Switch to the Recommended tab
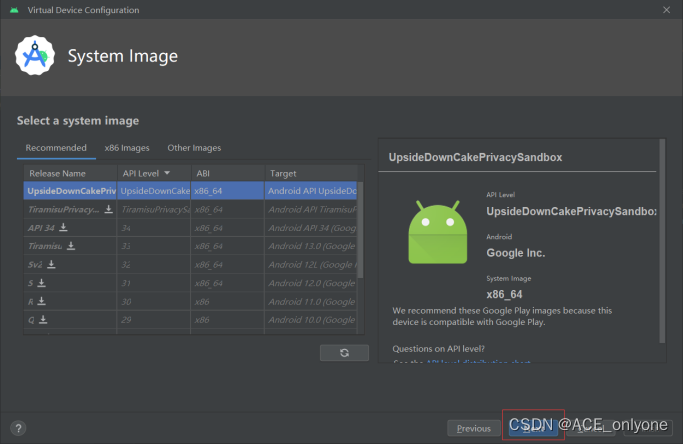The width and height of the screenshot is (684, 444). pos(56,148)
